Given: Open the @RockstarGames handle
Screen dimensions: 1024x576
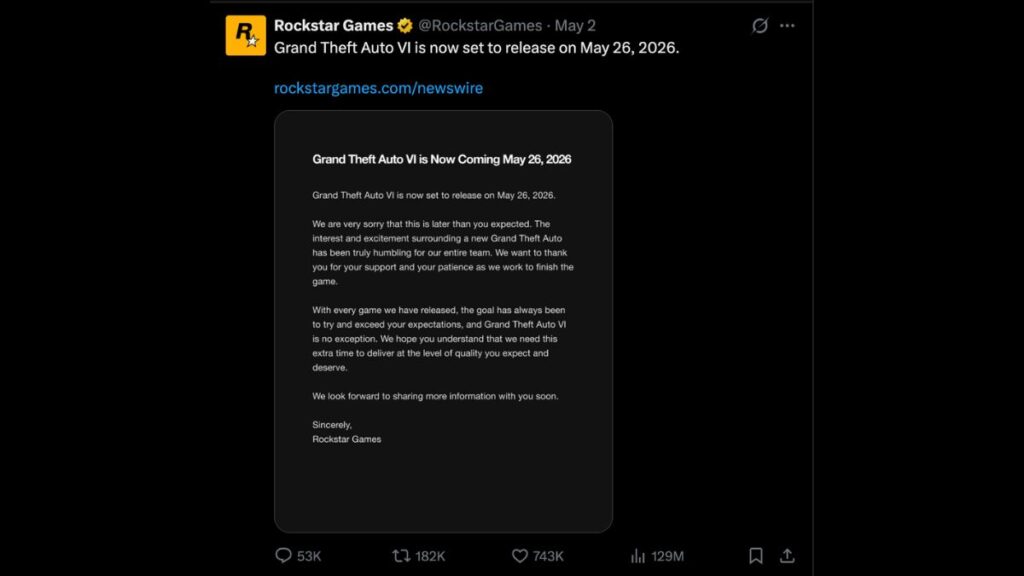Looking at the screenshot, I should [478, 26].
